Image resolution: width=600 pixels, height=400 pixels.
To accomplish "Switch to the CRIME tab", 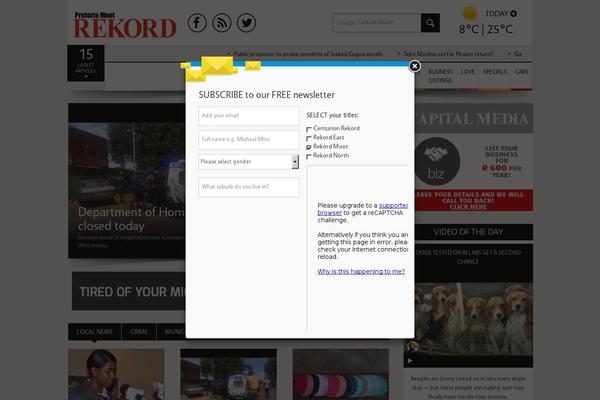I will [139, 332].
